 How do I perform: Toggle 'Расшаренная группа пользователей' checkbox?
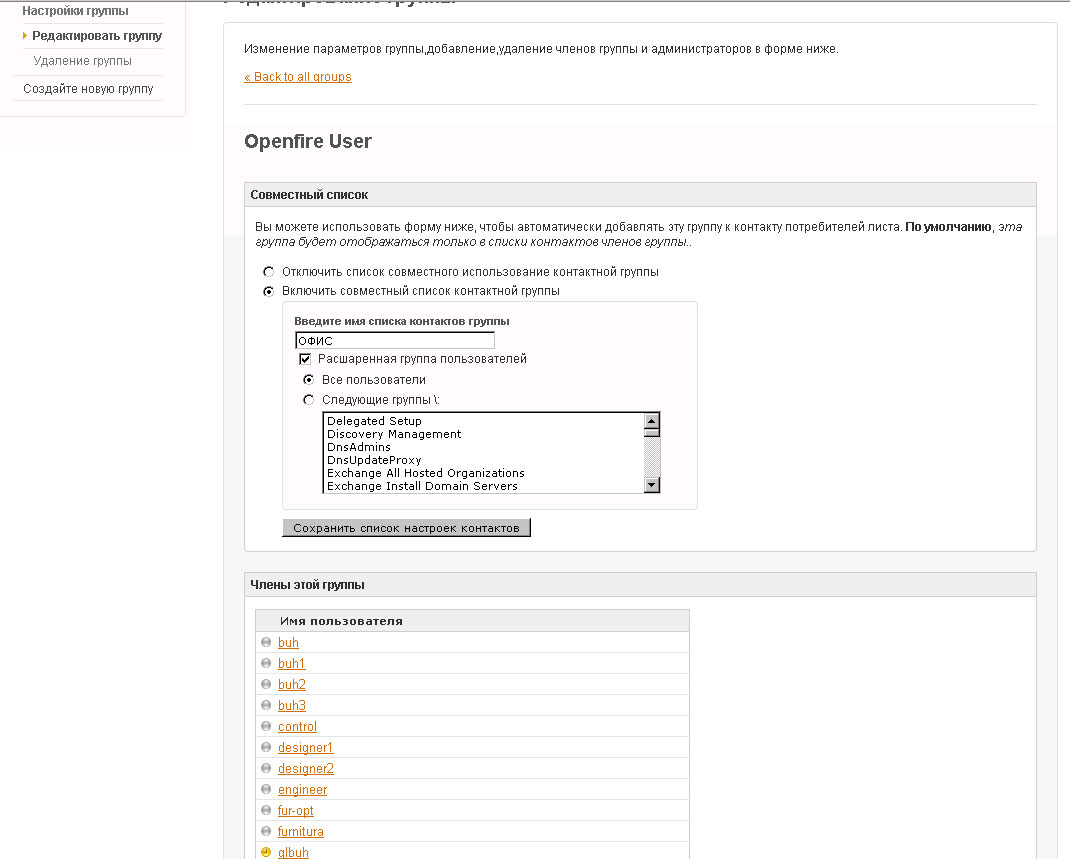coord(305,359)
